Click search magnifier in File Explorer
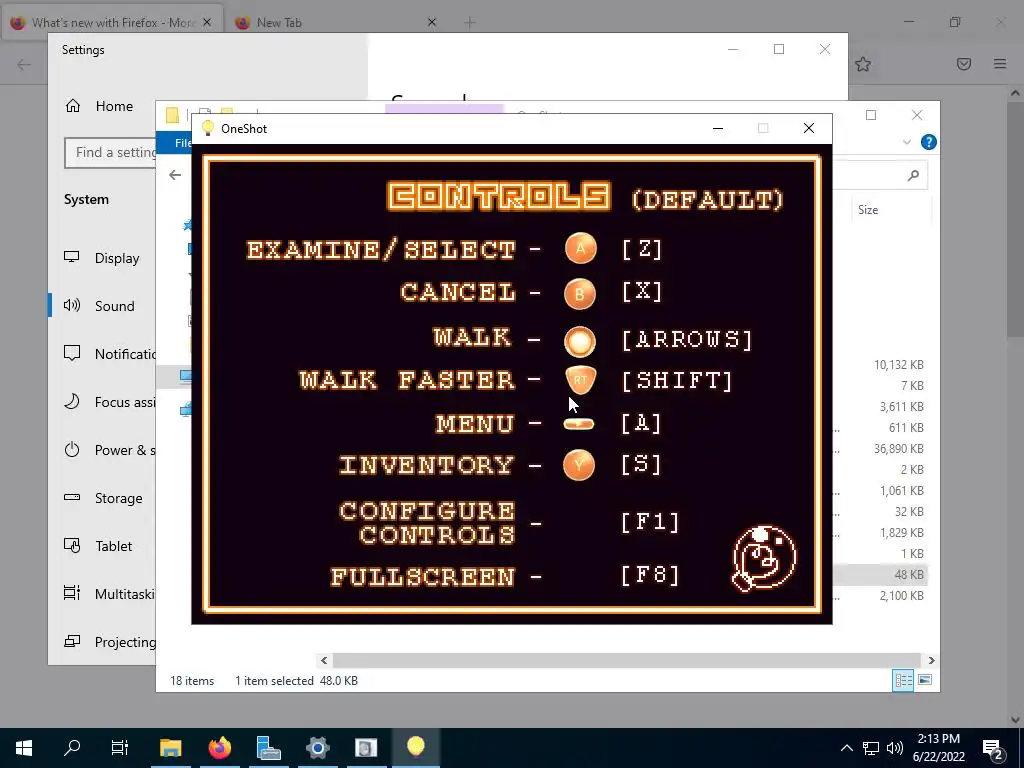Viewport: 1024px width, 768px height. point(914,175)
